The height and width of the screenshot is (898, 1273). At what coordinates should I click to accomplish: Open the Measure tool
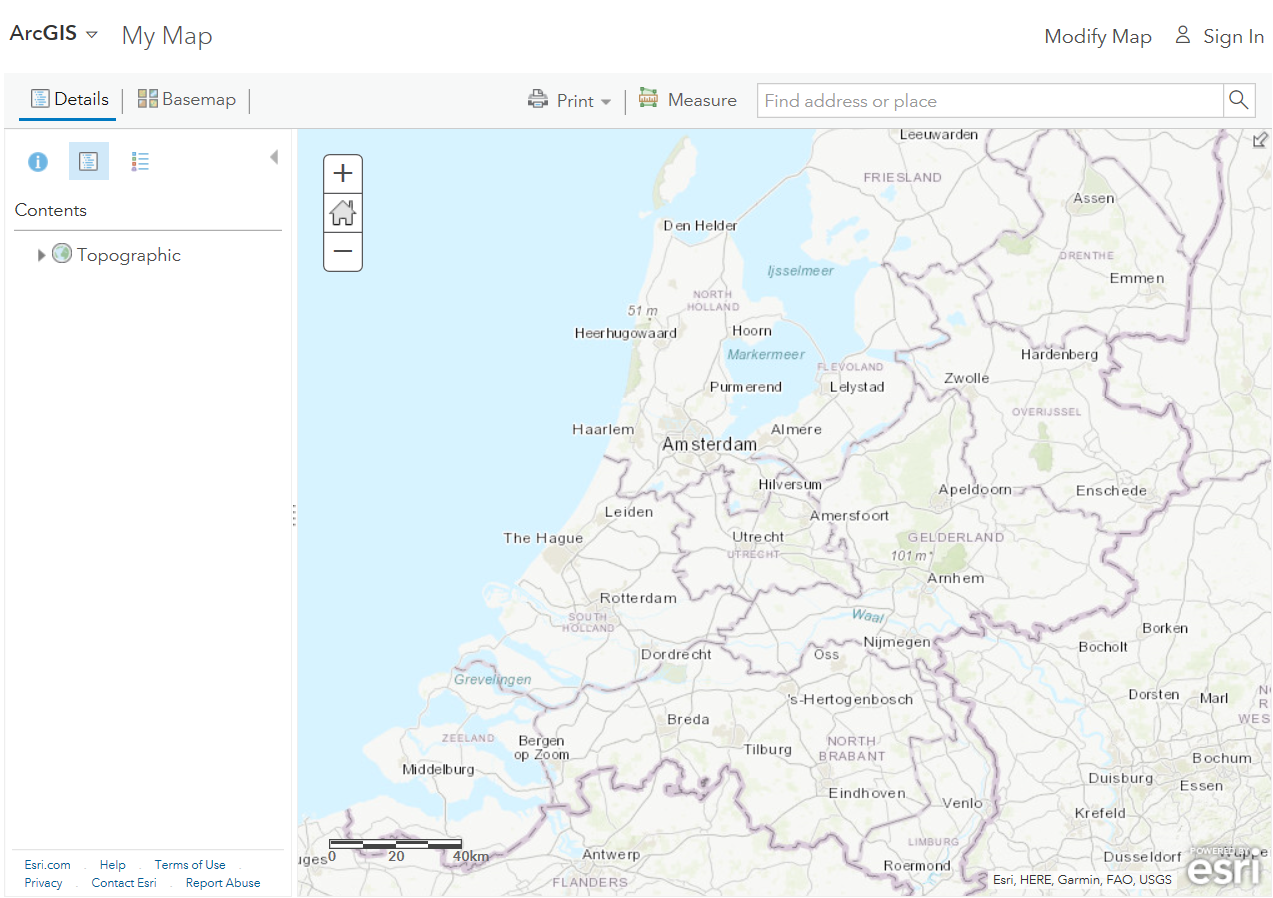(x=687, y=100)
